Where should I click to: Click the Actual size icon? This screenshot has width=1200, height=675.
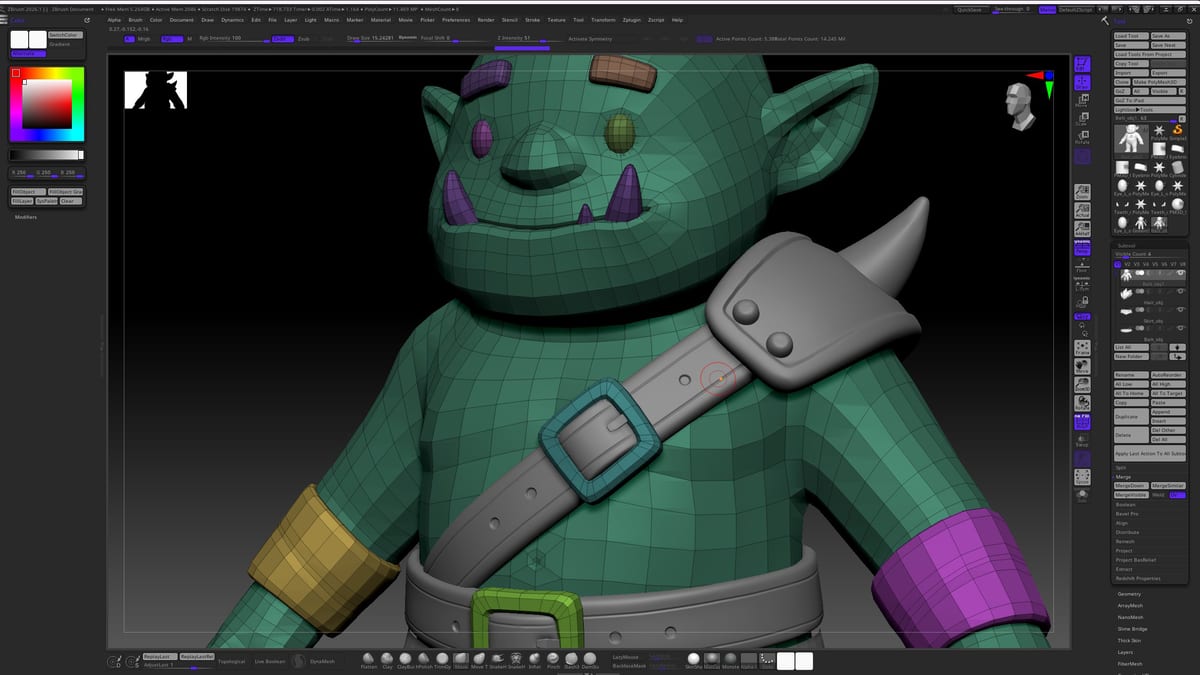(1082, 210)
